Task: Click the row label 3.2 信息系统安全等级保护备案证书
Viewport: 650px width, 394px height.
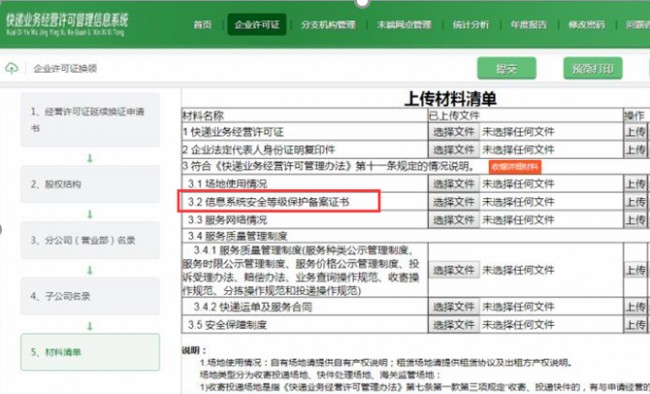Action: [x=269, y=202]
